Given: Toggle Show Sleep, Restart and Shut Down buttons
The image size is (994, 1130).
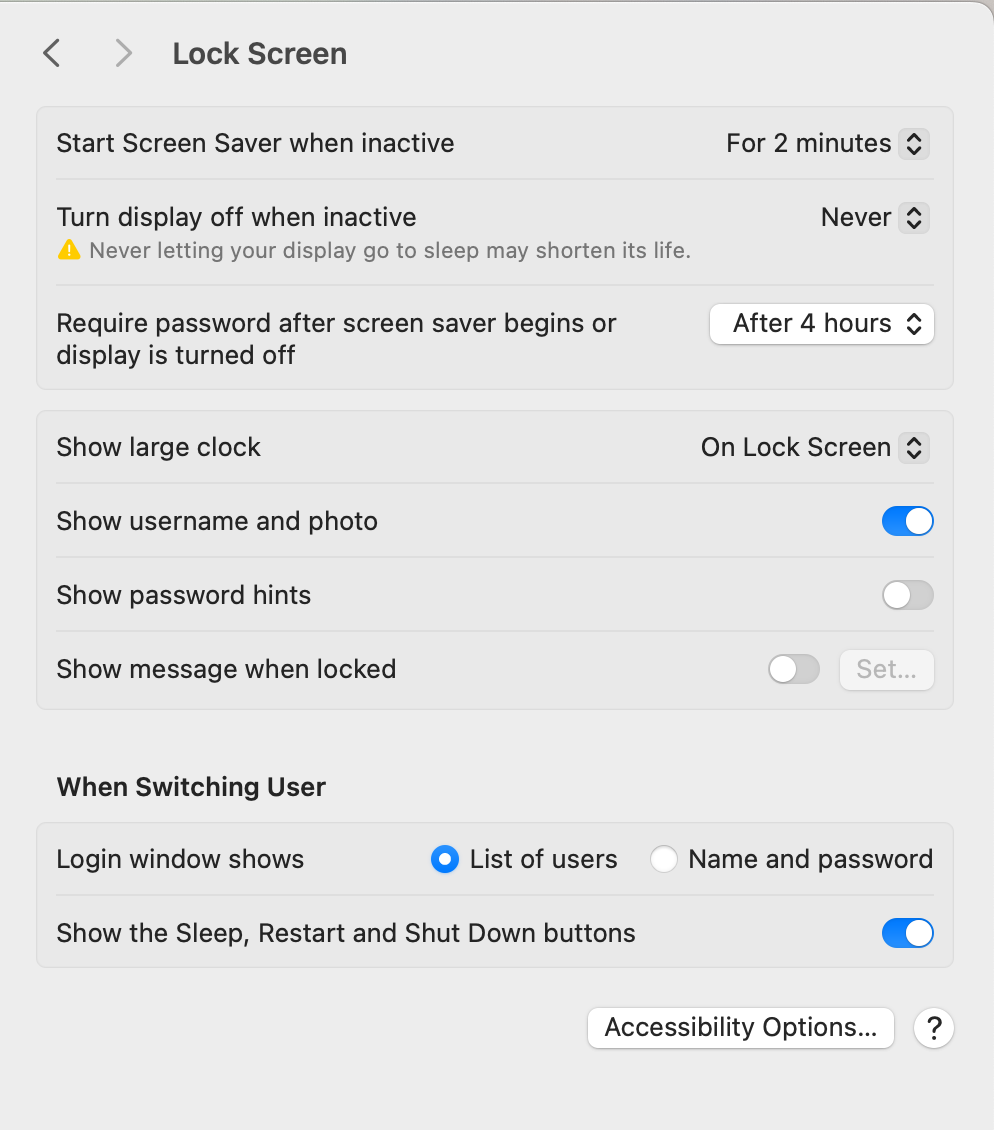Looking at the screenshot, I should coord(908,933).
